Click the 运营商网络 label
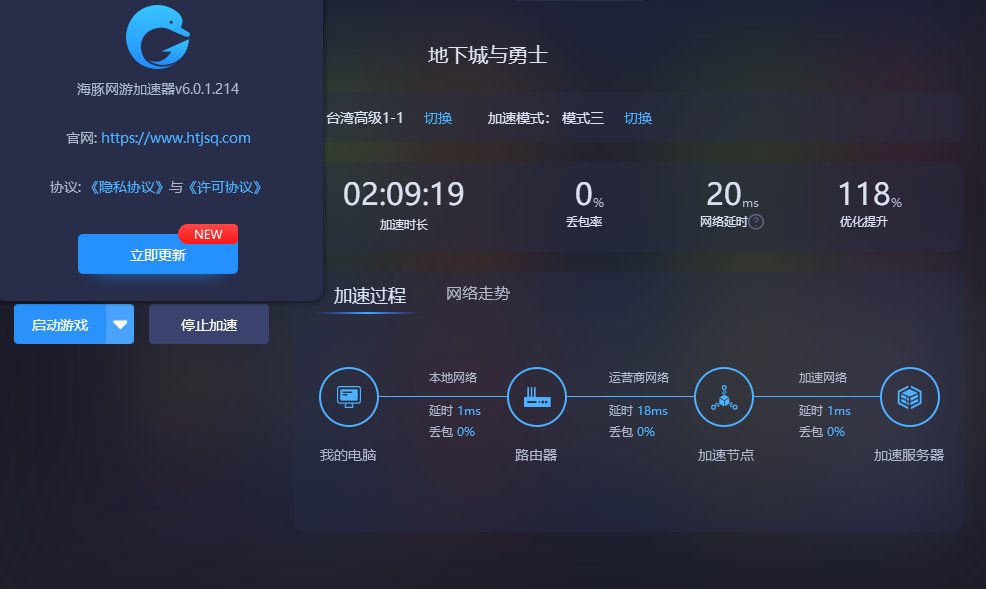 pos(639,377)
